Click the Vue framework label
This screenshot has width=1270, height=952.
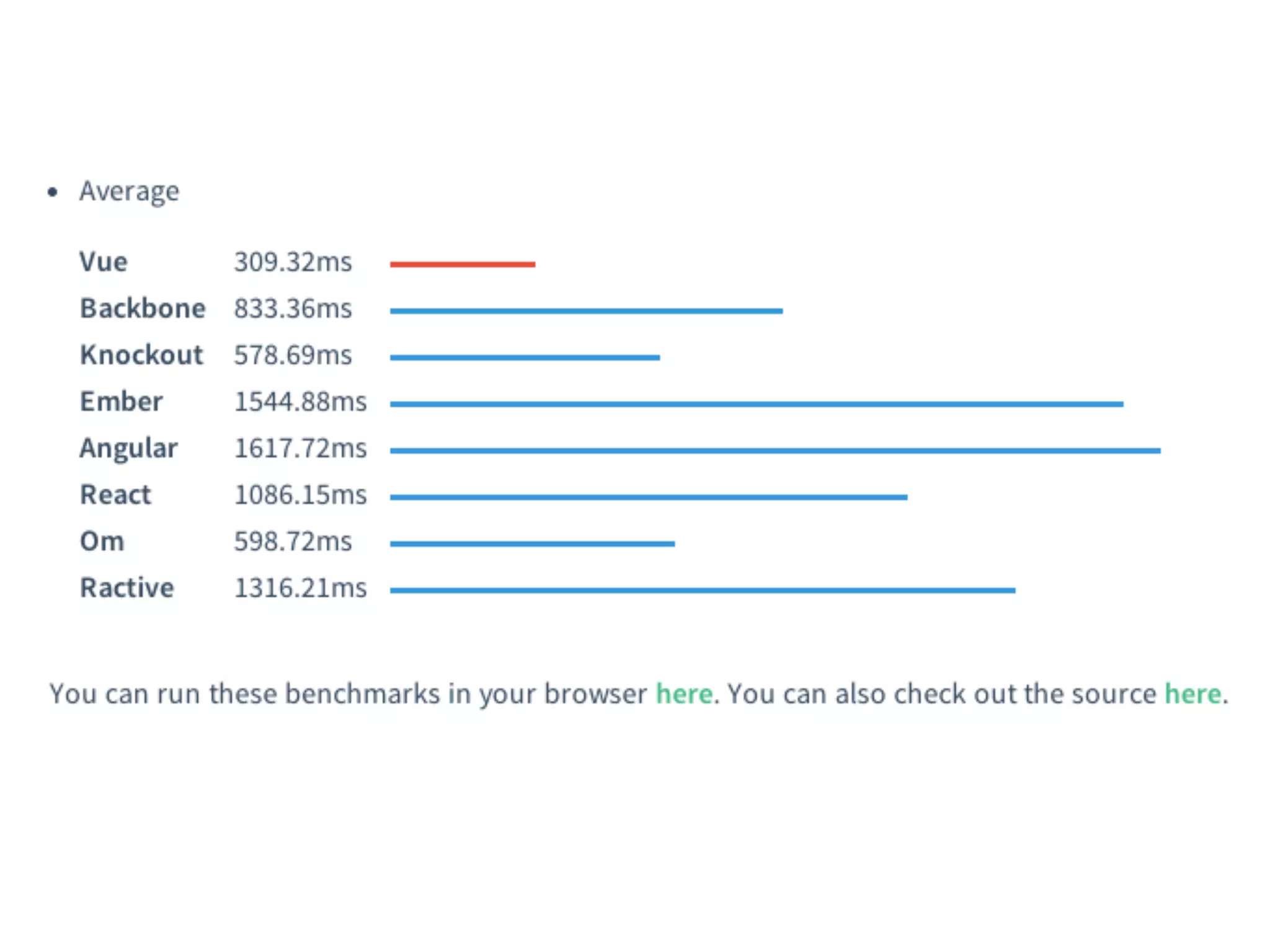coord(104,262)
